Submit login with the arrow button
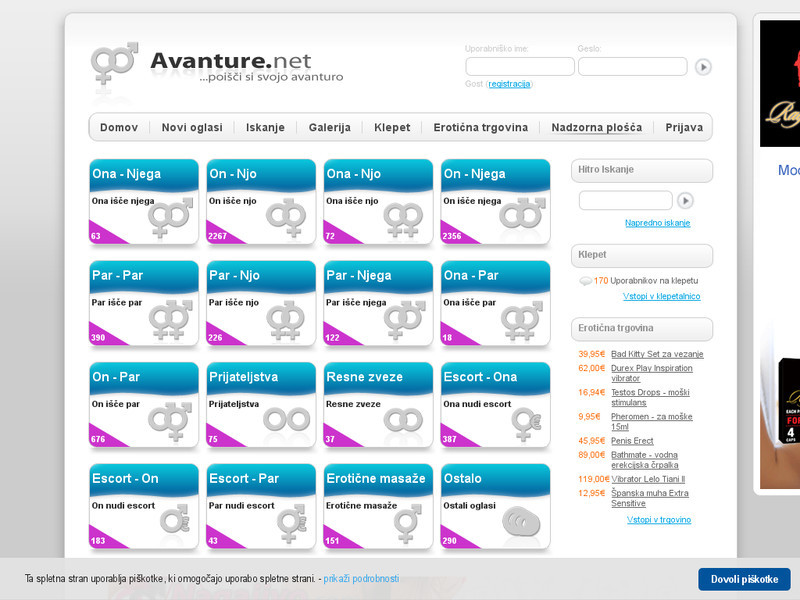Viewport: 800px width, 600px height. [703, 67]
